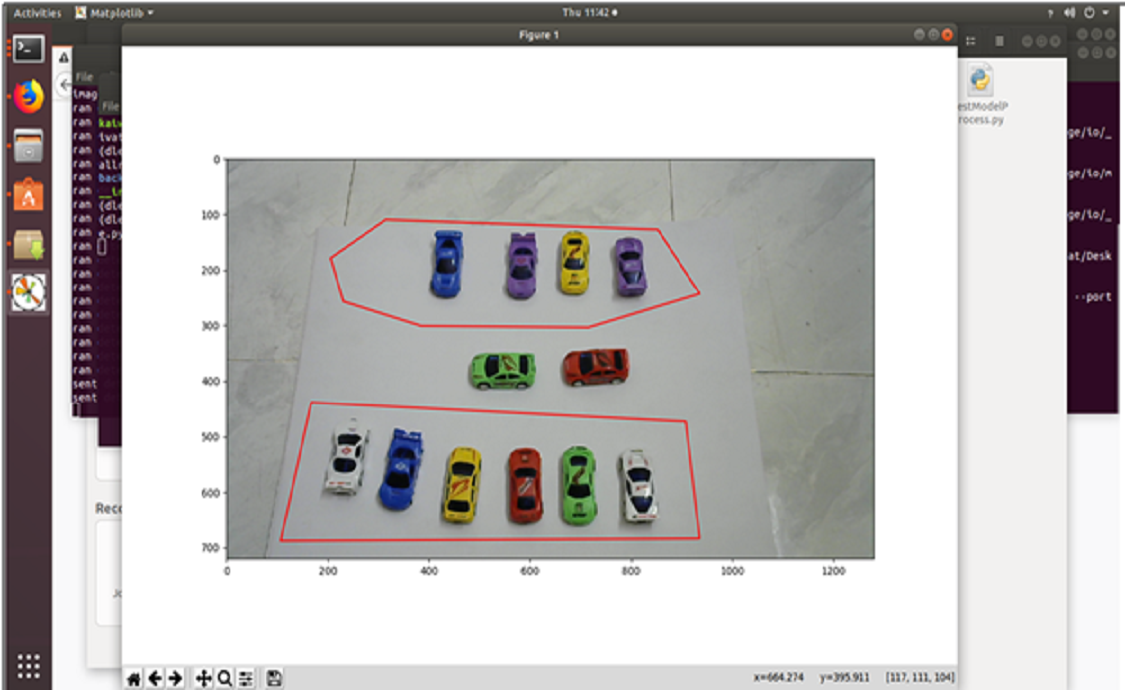The width and height of the screenshot is (1125, 690).
Task: Click the network status question mark icon
Action: click(1050, 13)
